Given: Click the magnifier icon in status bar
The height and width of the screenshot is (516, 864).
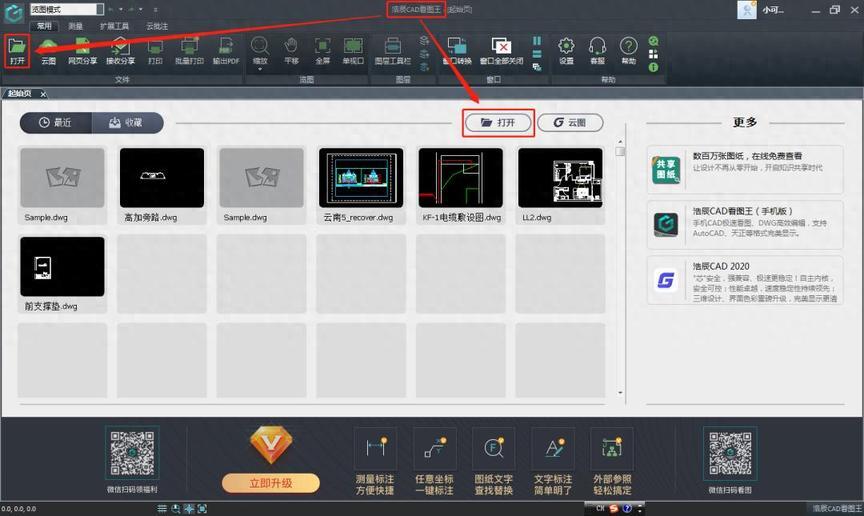Looking at the screenshot, I should pyautogui.click(x=176, y=509).
